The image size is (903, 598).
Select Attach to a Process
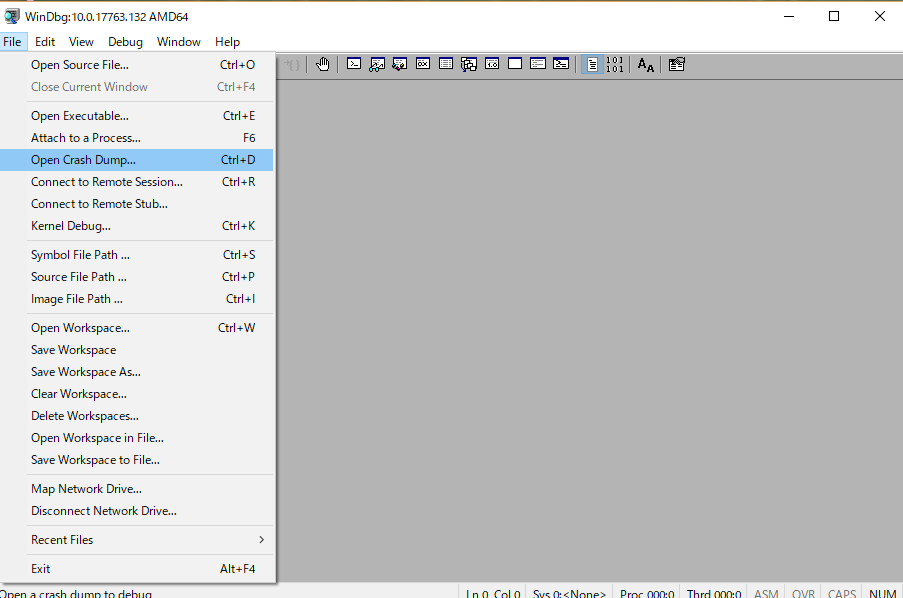tap(136, 138)
